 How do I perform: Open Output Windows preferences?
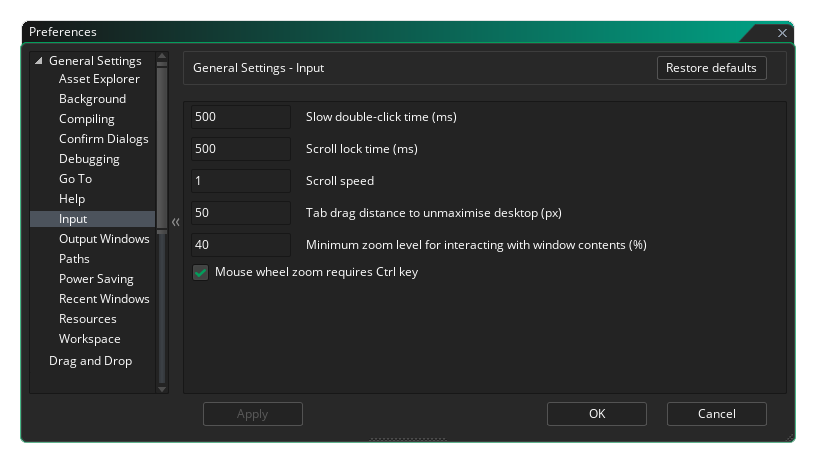coord(104,239)
